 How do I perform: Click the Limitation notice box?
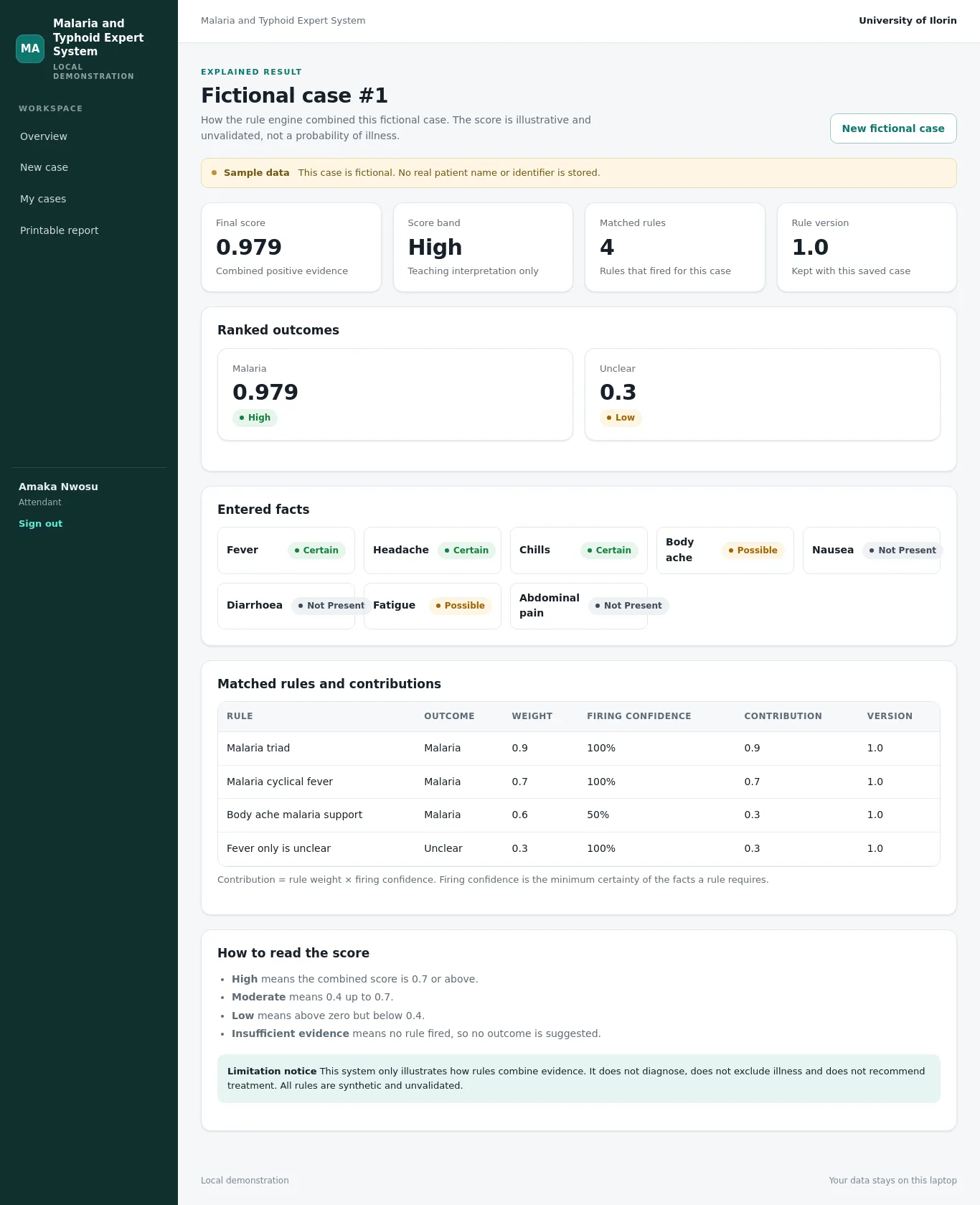[579, 1079]
